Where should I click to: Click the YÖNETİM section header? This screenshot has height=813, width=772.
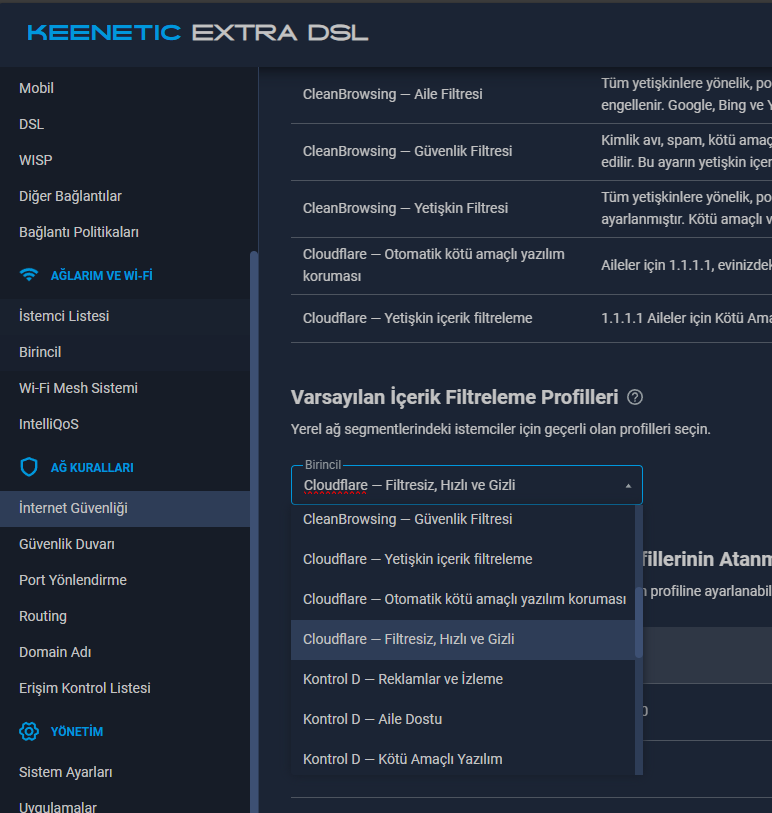pyautogui.click(x=77, y=732)
